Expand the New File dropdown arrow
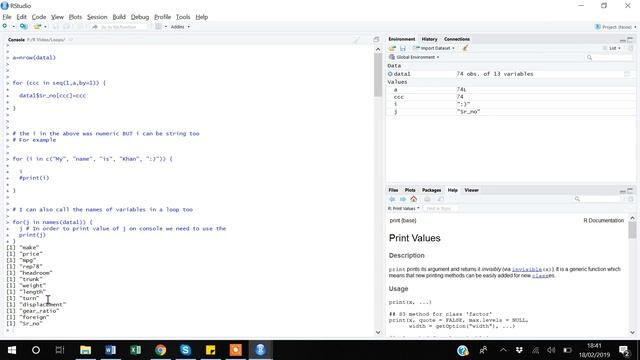The height and width of the screenshot is (360, 640). tap(13, 27)
